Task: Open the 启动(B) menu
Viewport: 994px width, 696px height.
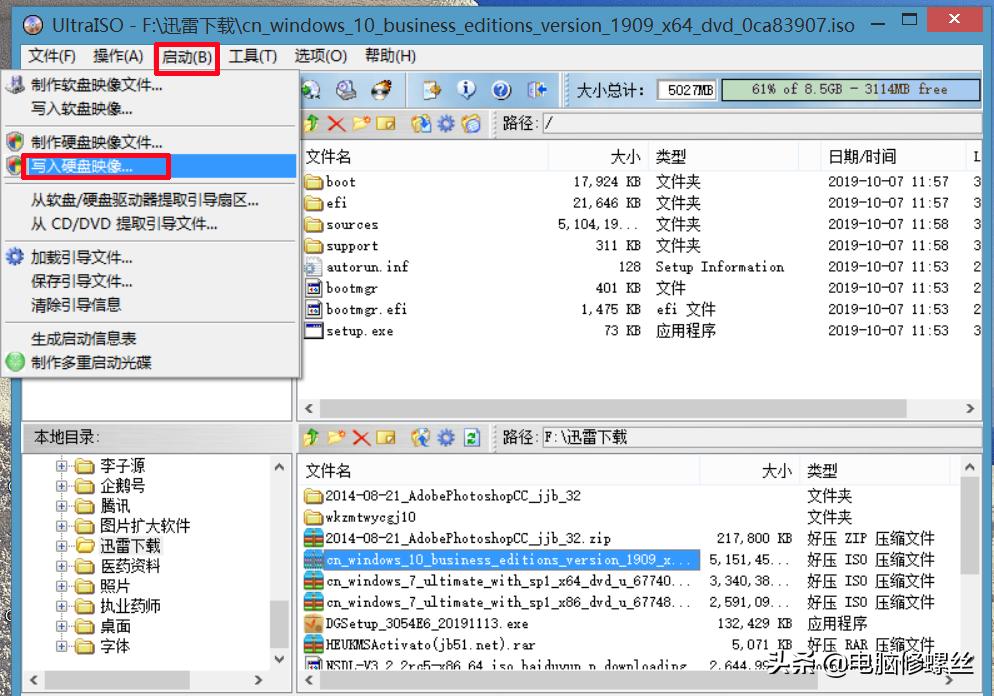Action: pyautogui.click(x=186, y=57)
